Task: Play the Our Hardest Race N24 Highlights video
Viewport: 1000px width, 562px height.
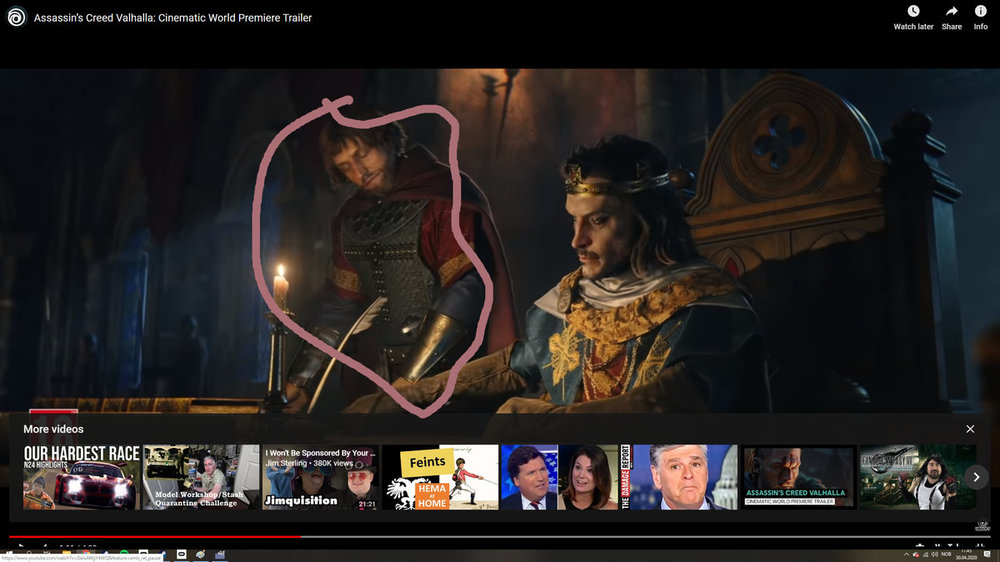Action: 82,477
